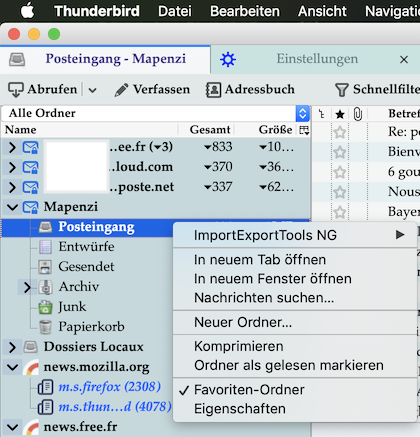The image size is (420, 437).
Task: Toggle the Schnellfilter funnel button
Action: 377,90
